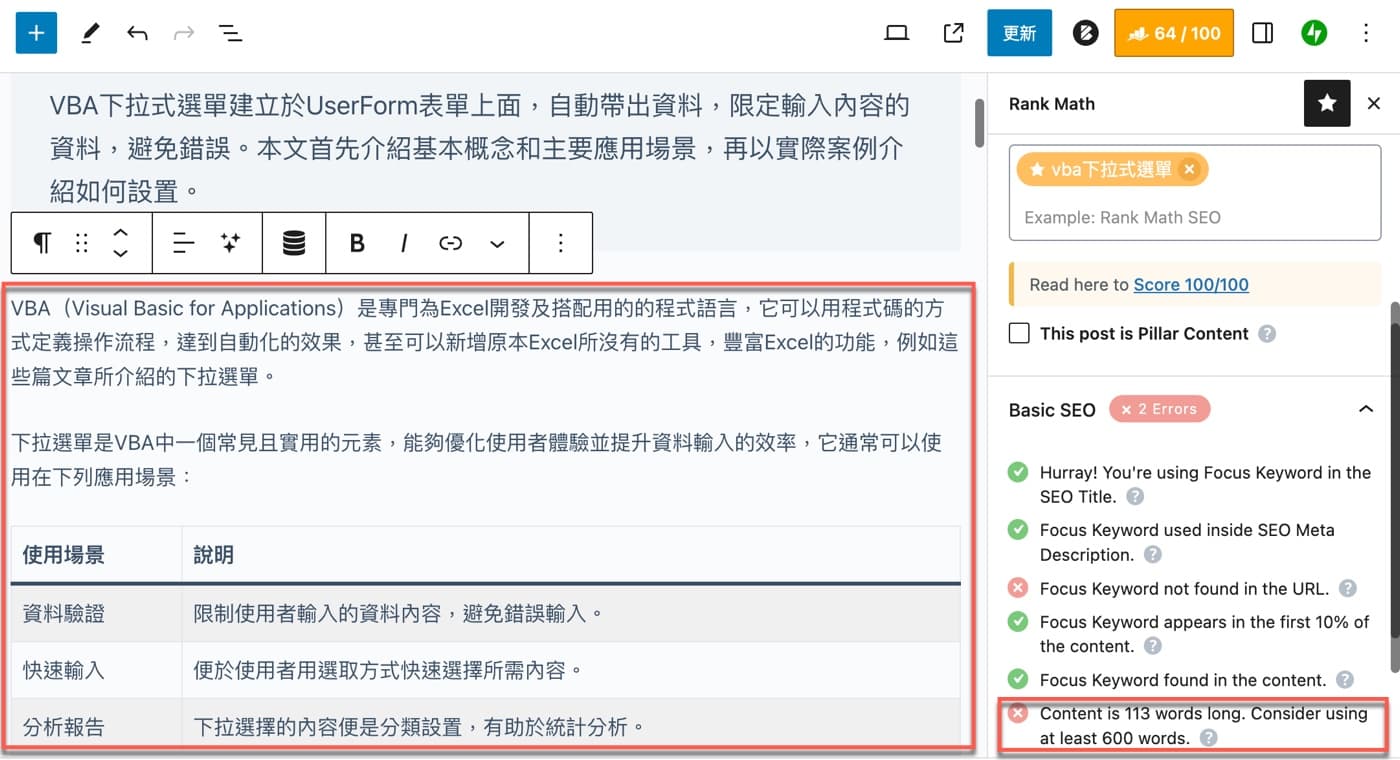Toggle the settings sidebar panel icon
The image size is (1400, 760).
pos(1262,33)
